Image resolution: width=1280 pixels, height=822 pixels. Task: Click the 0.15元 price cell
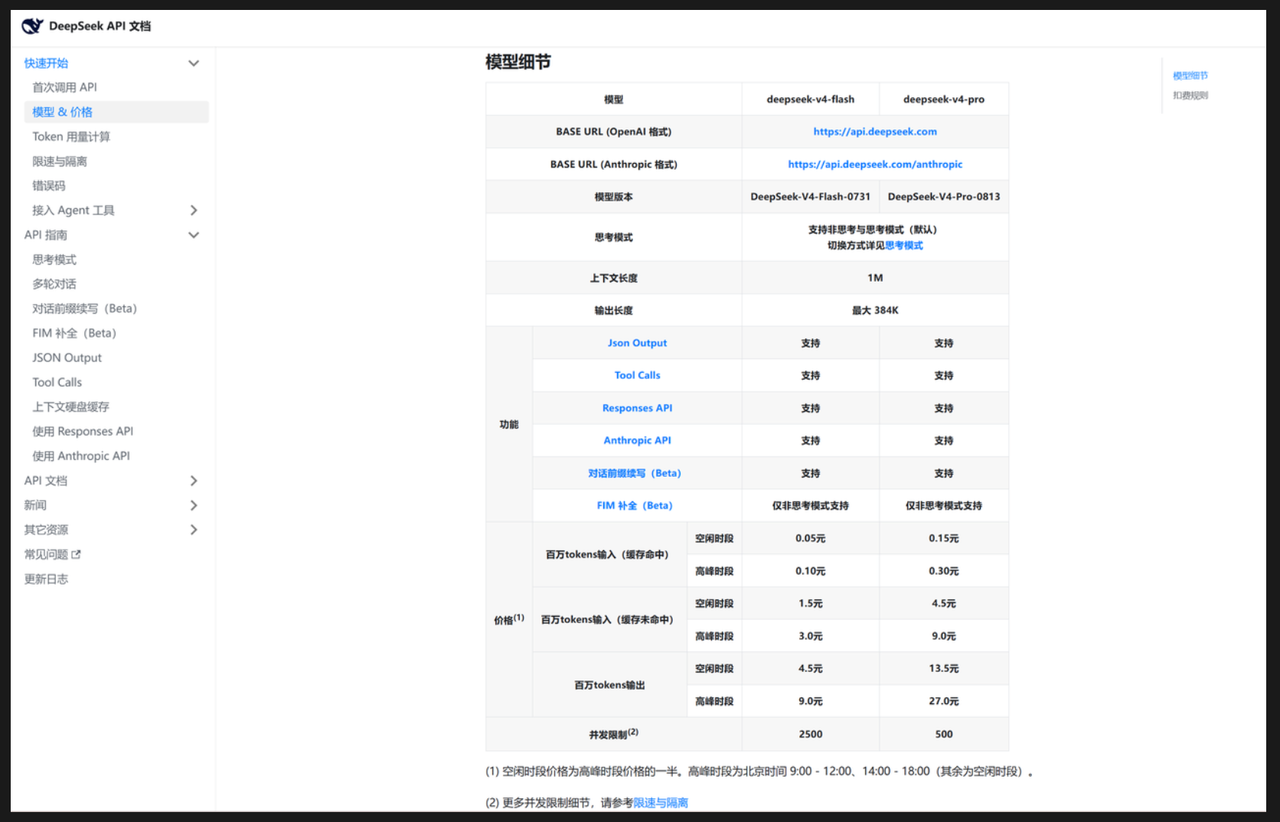(944, 538)
